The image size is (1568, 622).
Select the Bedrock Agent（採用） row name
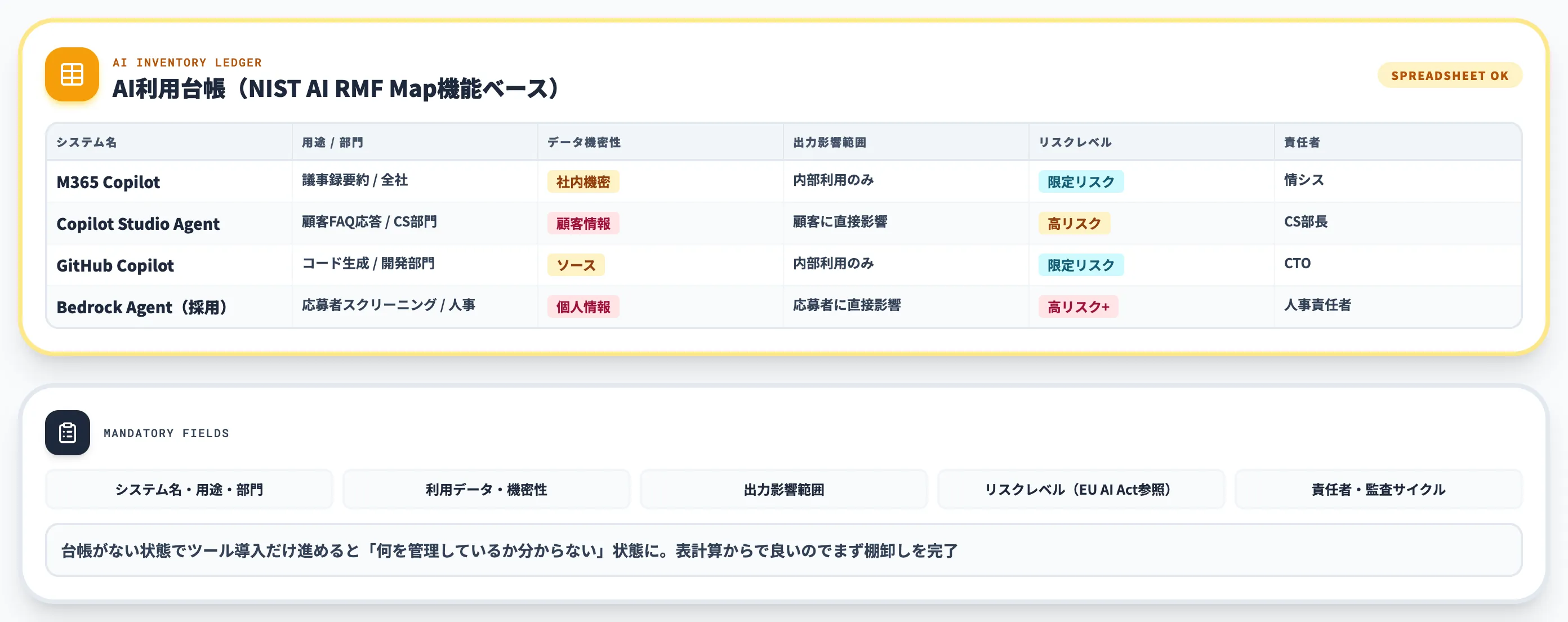pos(142,306)
